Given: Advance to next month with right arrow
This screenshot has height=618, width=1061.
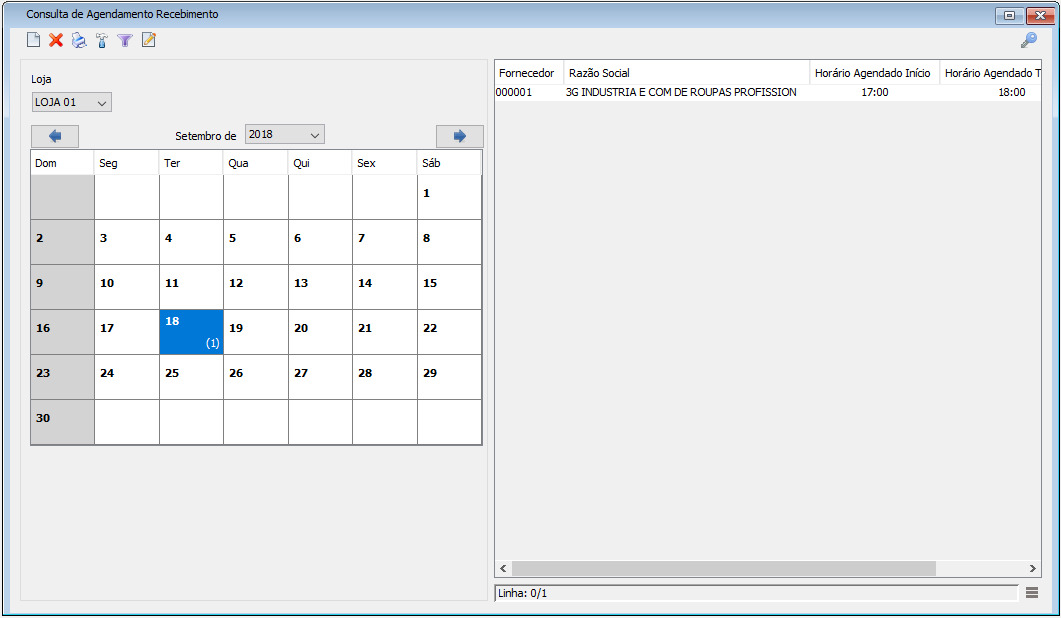Looking at the screenshot, I should pos(459,136).
